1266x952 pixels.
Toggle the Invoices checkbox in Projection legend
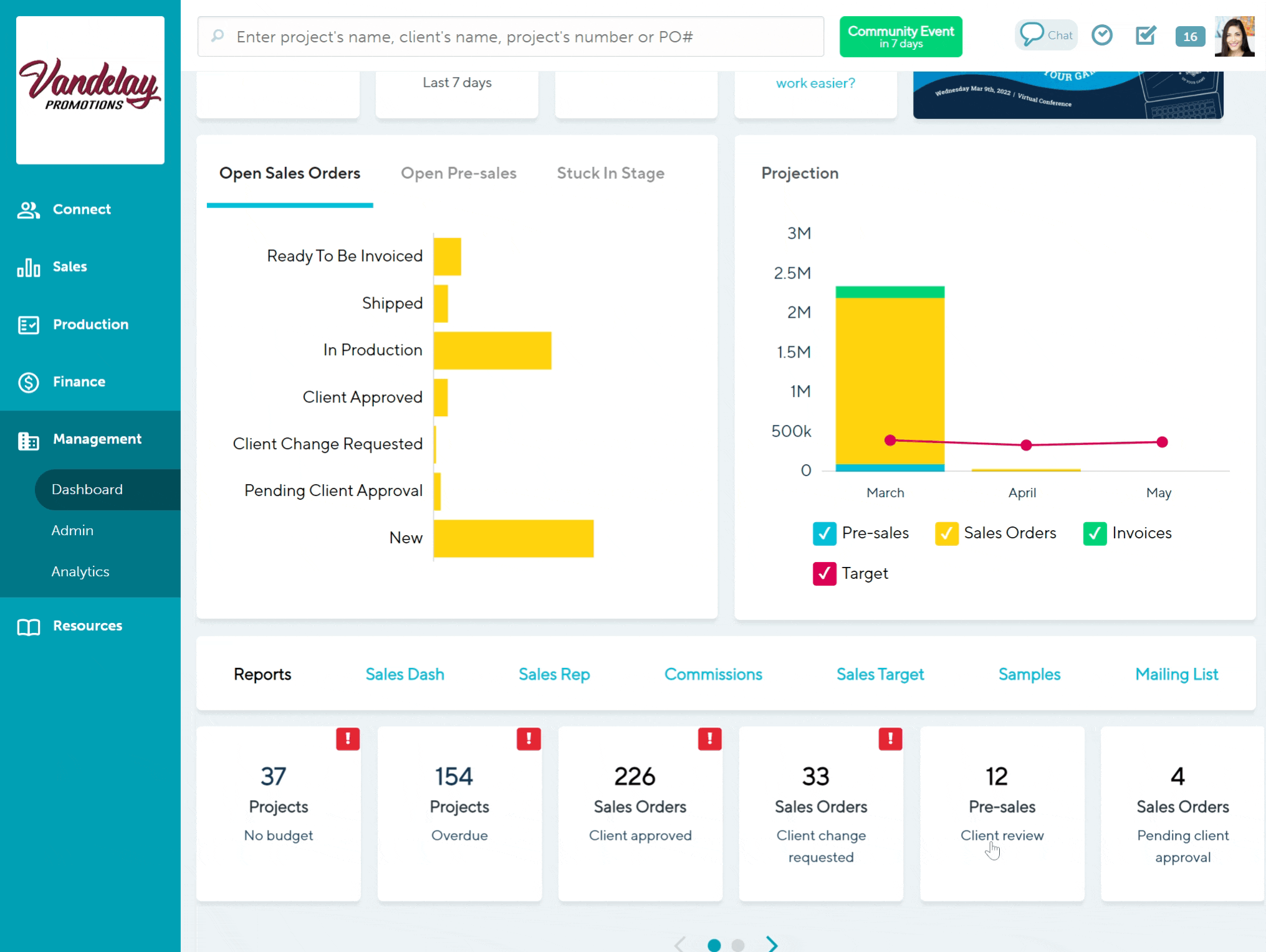(x=1094, y=533)
